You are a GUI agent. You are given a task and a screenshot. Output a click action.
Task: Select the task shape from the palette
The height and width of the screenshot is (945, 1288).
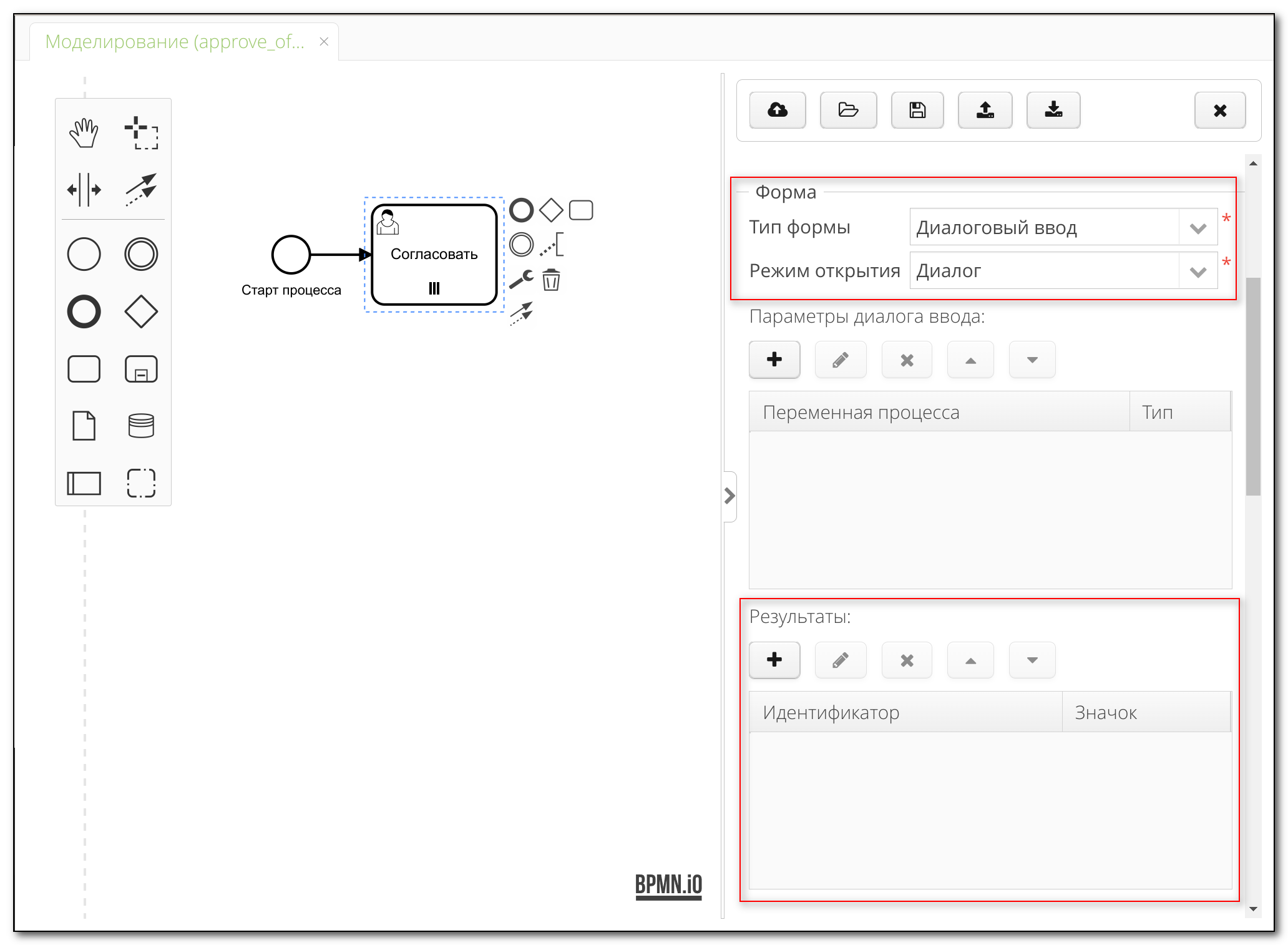tap(84, 368)
